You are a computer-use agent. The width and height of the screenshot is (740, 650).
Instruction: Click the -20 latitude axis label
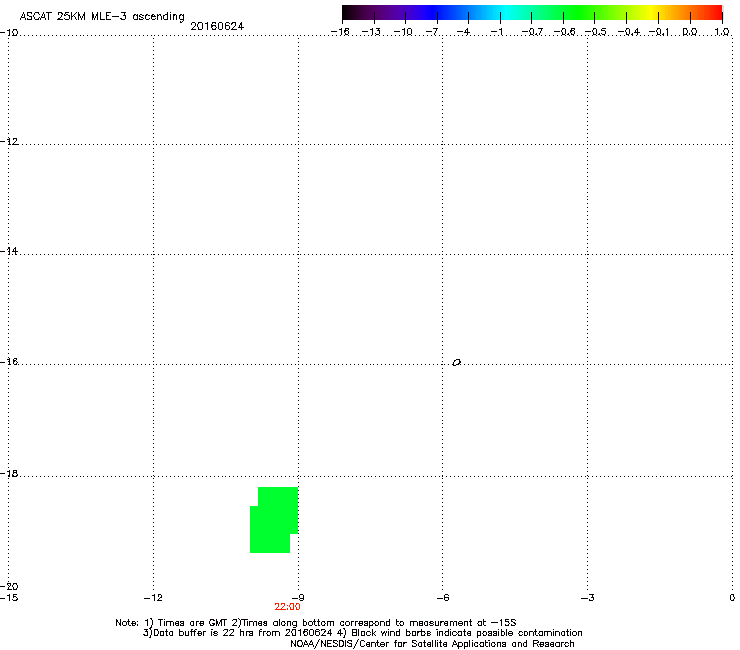(x=9, y=587)
